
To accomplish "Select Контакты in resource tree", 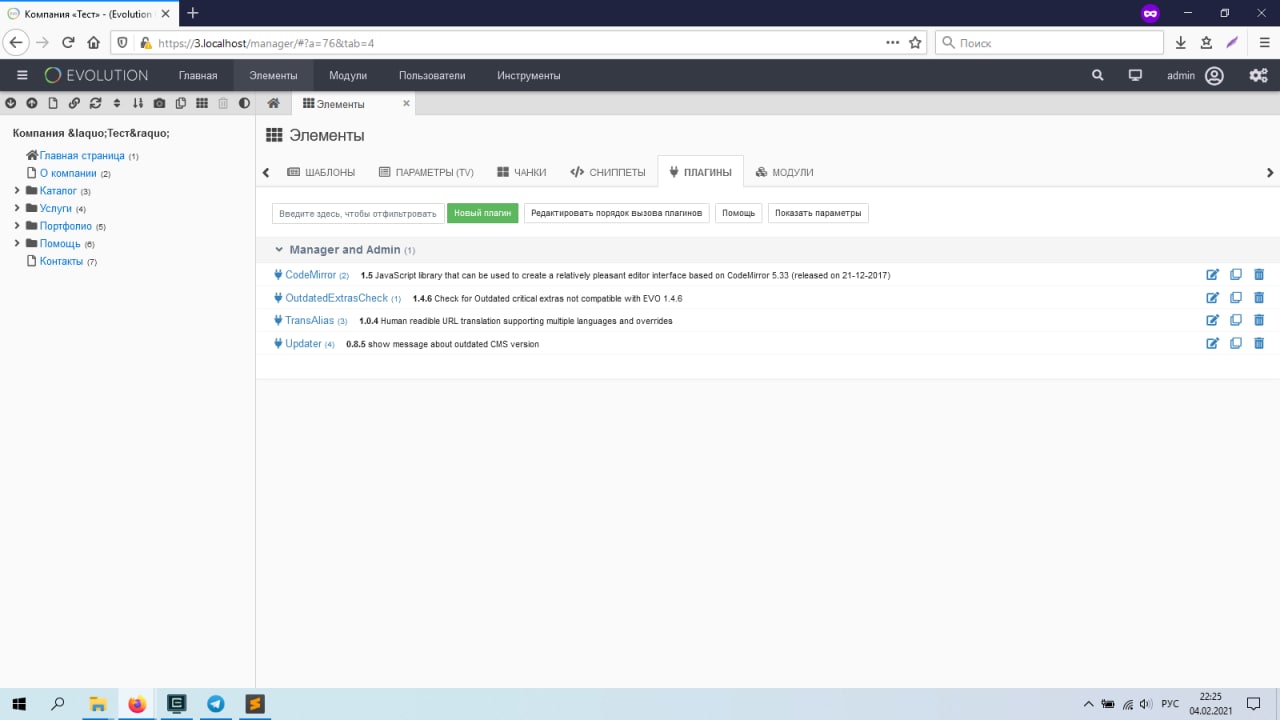I will 61,262.
